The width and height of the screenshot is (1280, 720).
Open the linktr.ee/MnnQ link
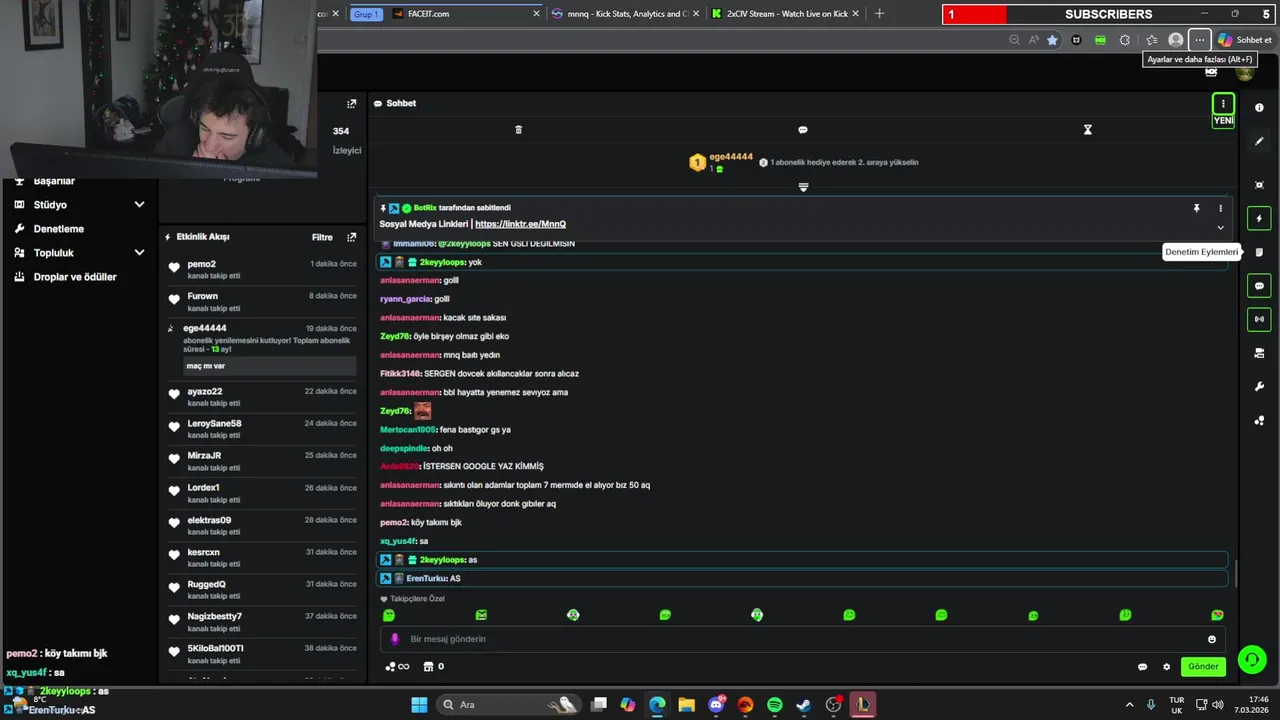click(520, 224)
